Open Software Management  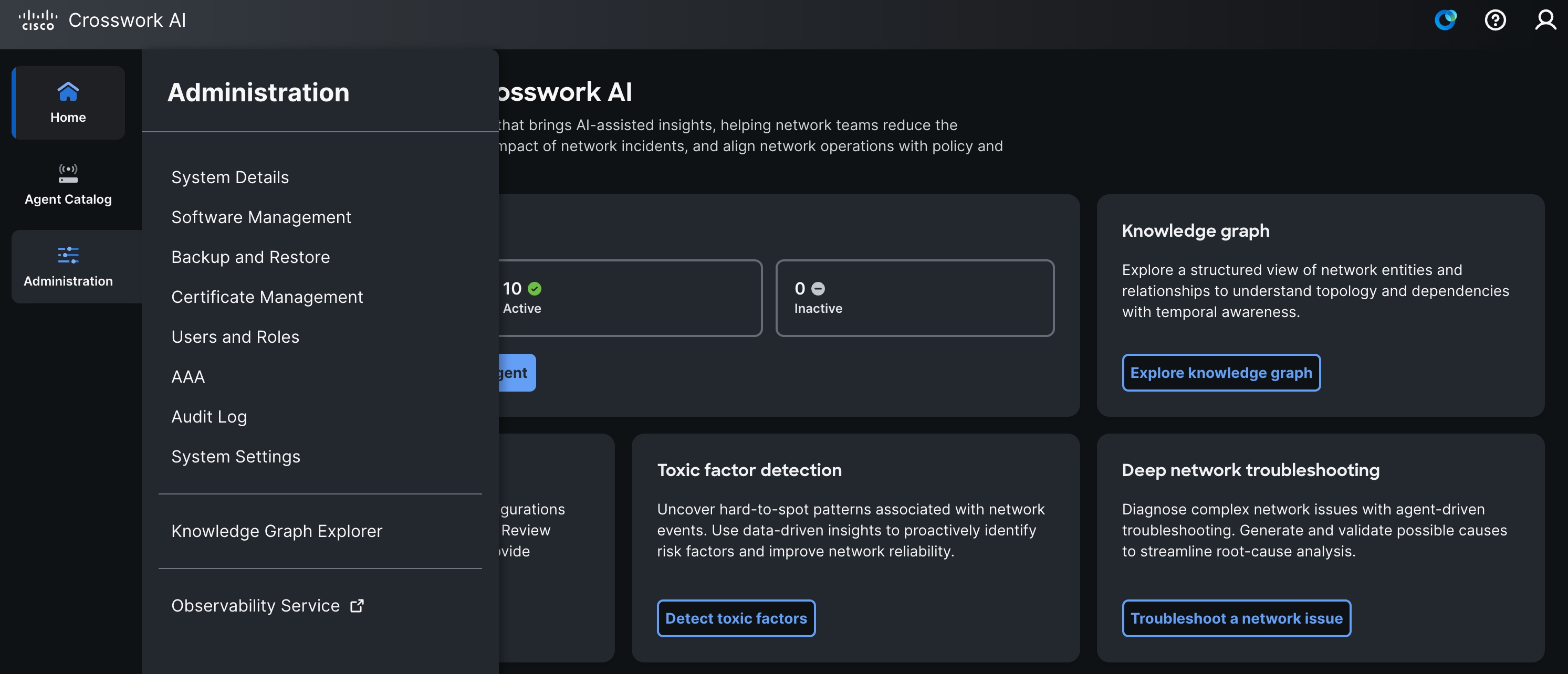[261, 217]
